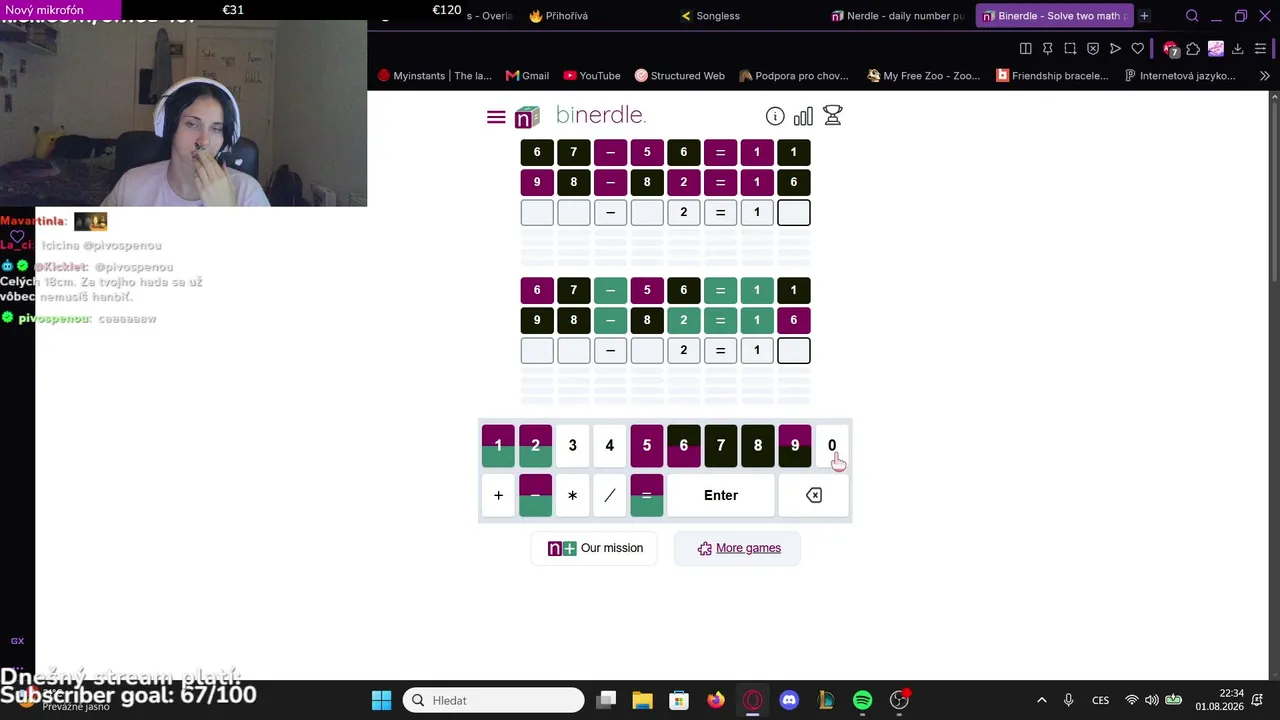View the statistics bar chart icon
1280x720 pixels.
pyautogui.click(x=803, y=117)
